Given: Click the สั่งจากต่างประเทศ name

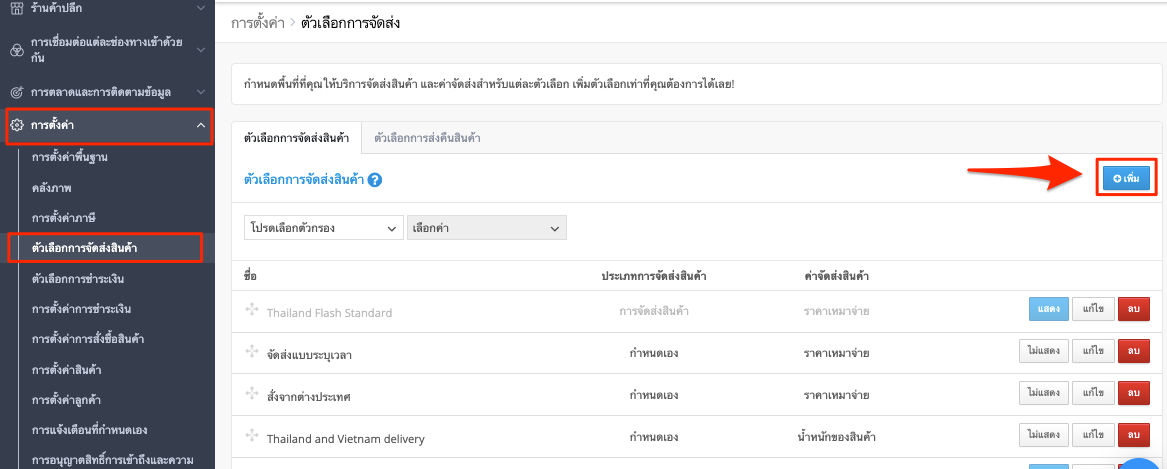Looking at the screenshot, I should 308,397.
